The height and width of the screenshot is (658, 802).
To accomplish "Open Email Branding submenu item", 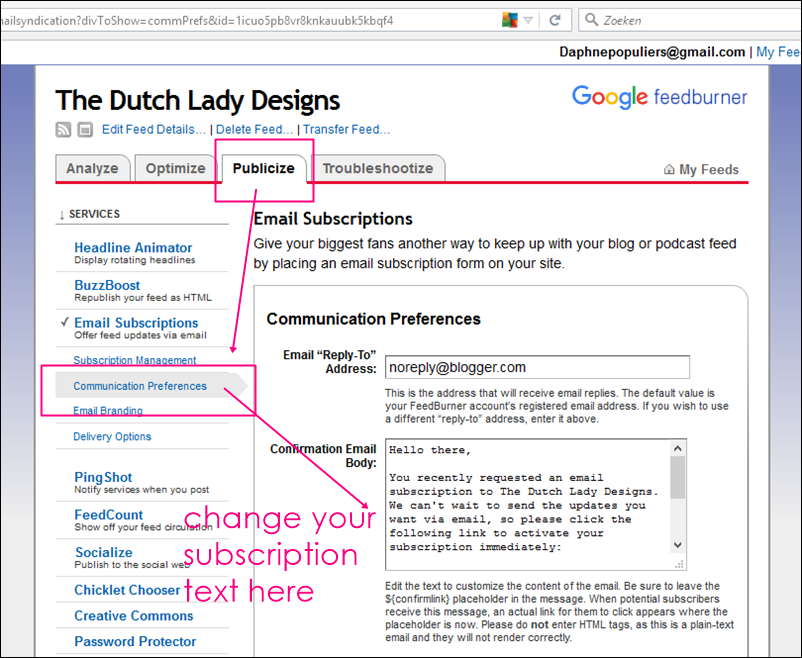I will 107,410.
